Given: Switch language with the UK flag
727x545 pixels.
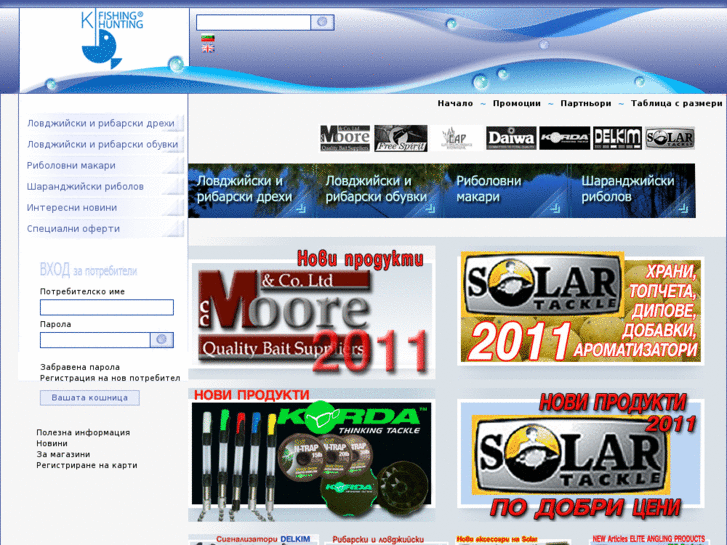Looking at the screenshot, I should click(207, 48).
